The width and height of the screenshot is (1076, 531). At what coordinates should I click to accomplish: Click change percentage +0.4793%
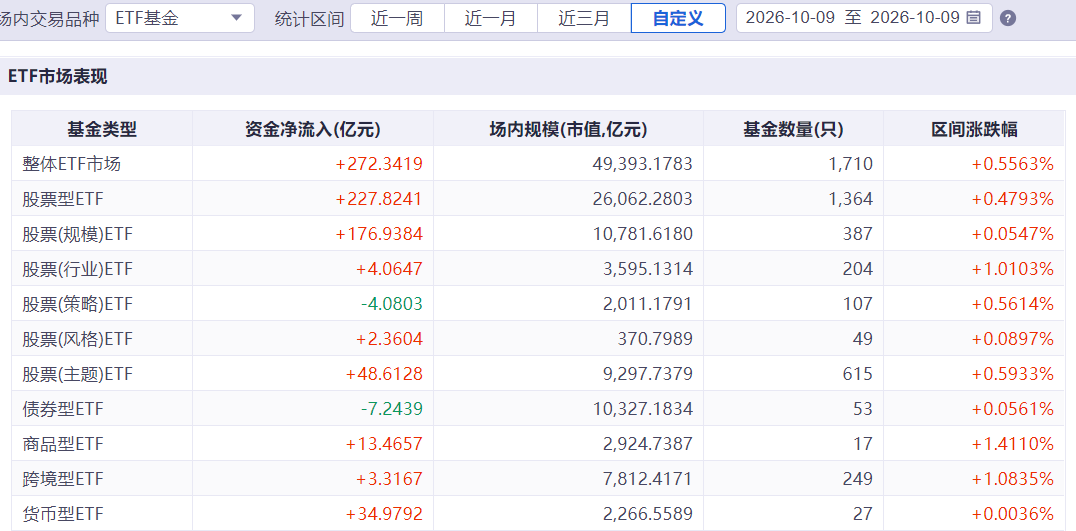pyautogui.click(x=1013, y=199)
